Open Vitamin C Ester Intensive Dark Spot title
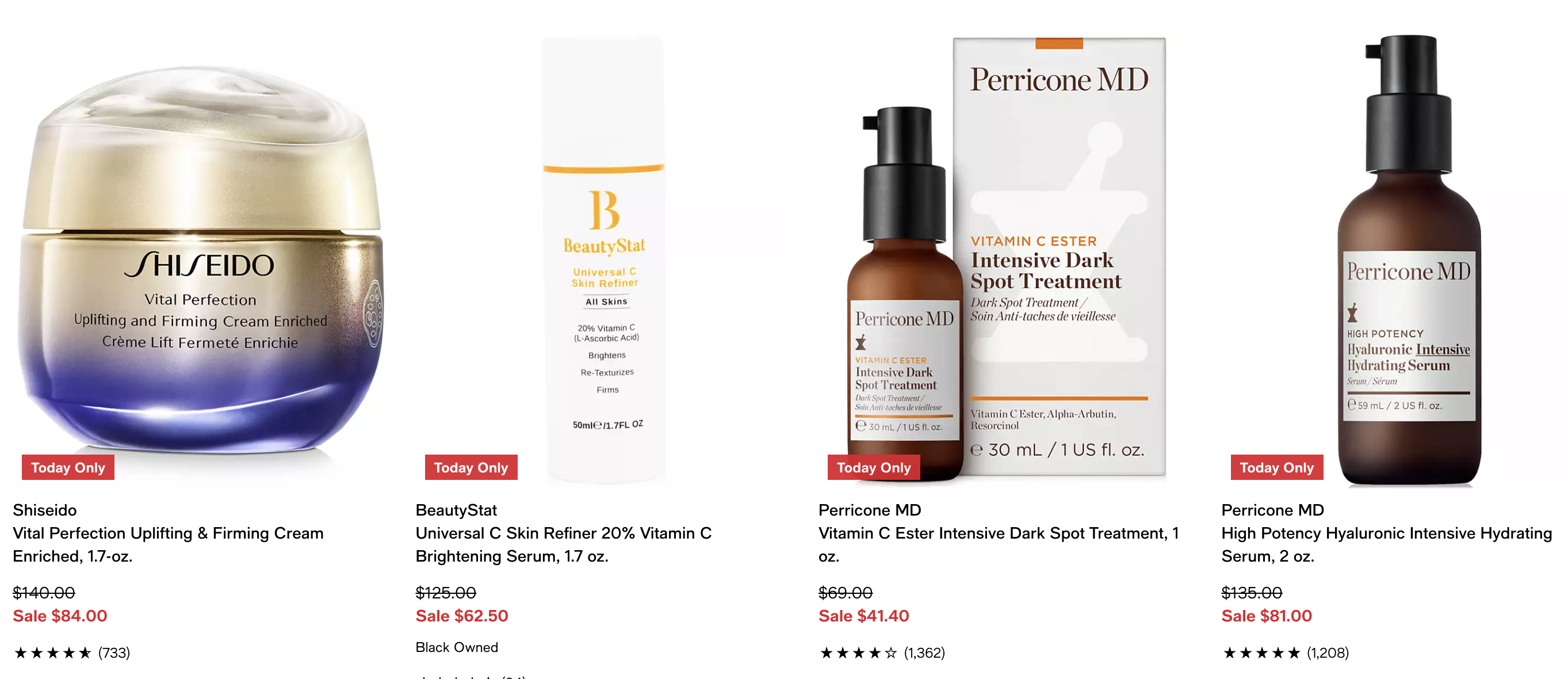 pyautogui.click(x=999, y=544)
